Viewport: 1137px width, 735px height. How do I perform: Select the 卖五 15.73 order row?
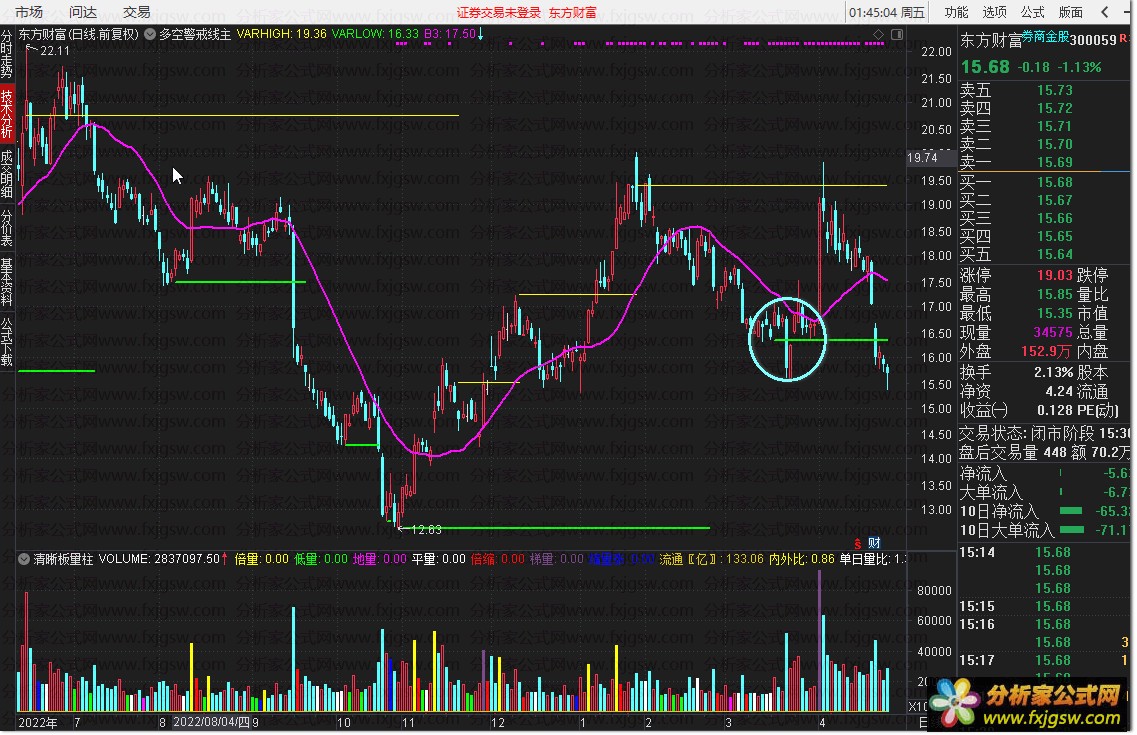(x=1044, y=90)
